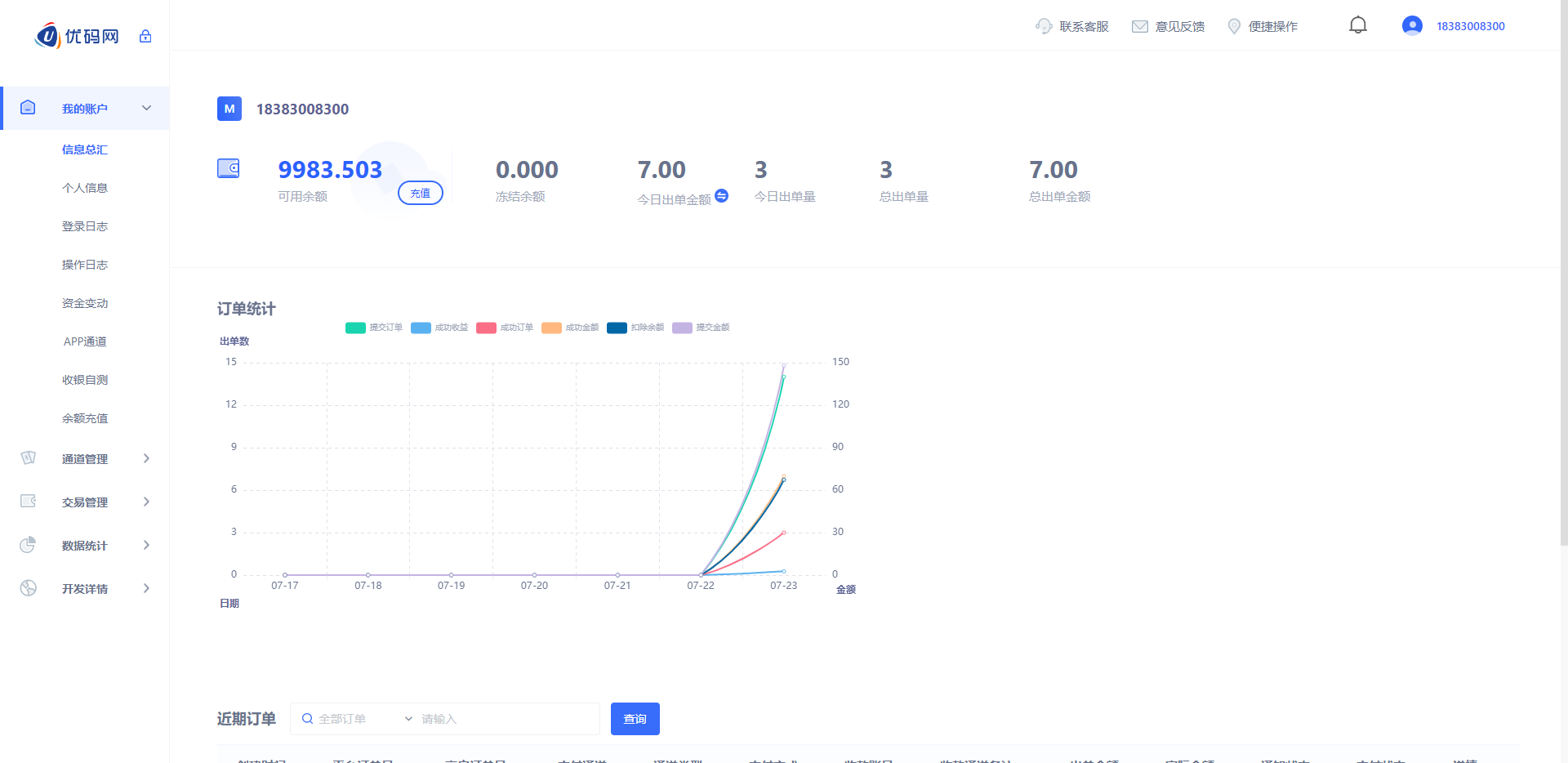Open 资金变动 in the sidebar

(85, 303)
